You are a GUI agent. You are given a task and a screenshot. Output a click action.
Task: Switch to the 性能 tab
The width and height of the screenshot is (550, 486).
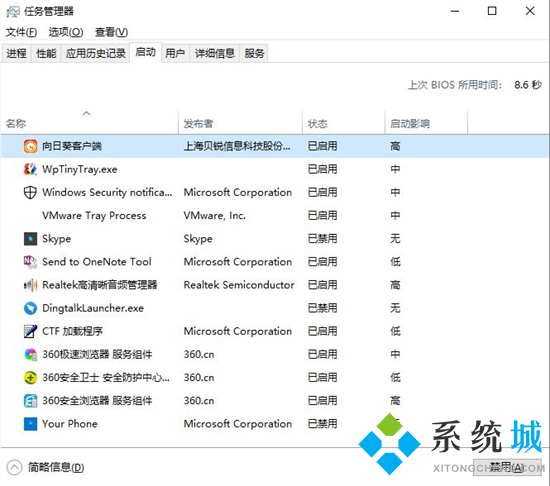46,53
